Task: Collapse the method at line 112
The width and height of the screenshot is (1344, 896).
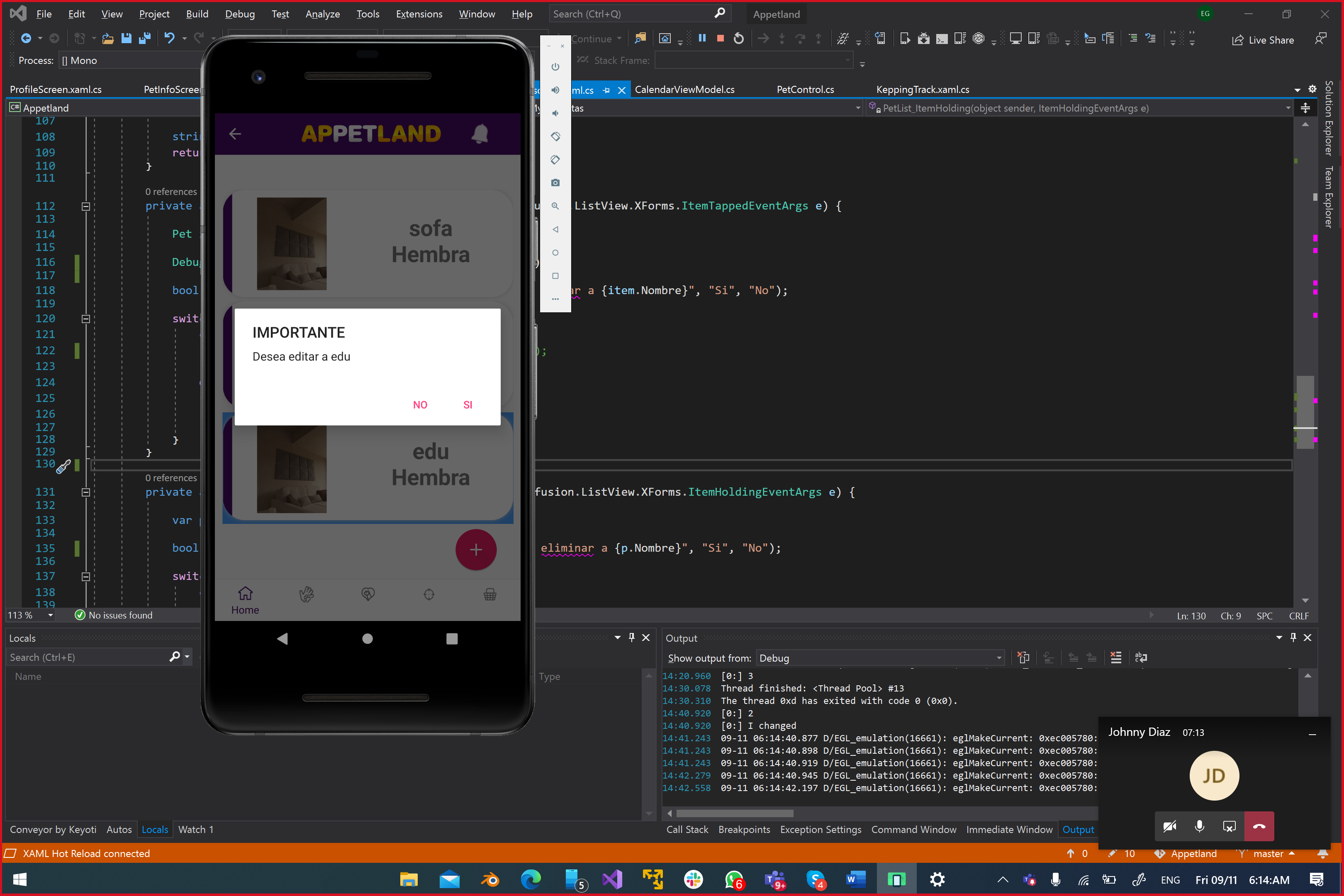Action: click(x=86, y=206)
